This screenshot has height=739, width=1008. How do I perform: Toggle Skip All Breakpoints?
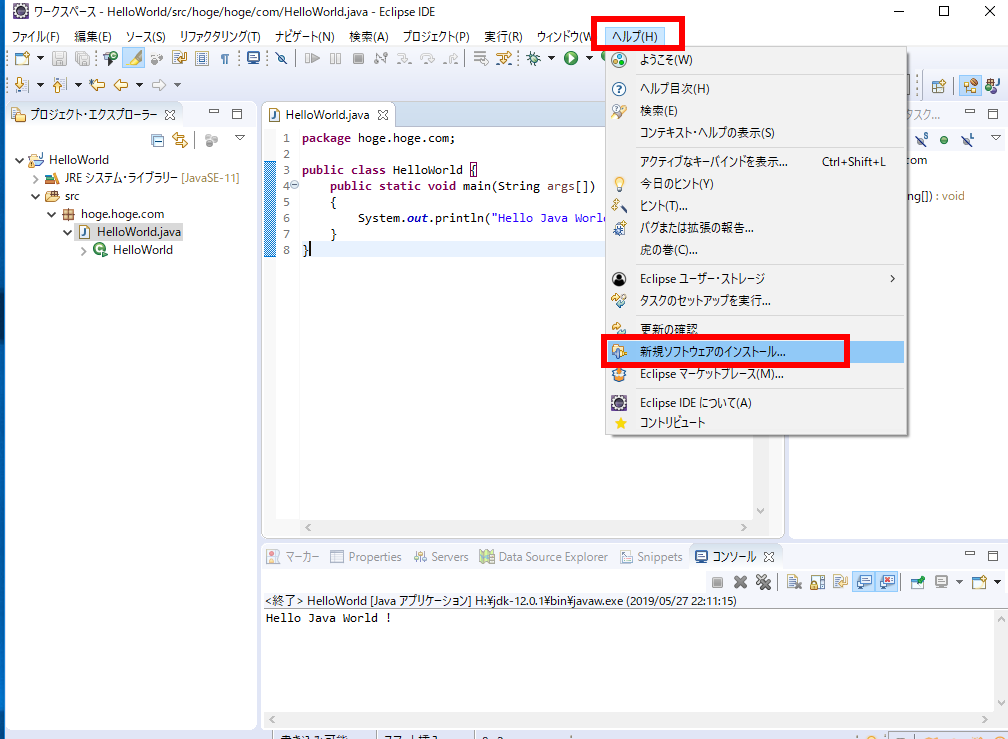coord(281,58)
